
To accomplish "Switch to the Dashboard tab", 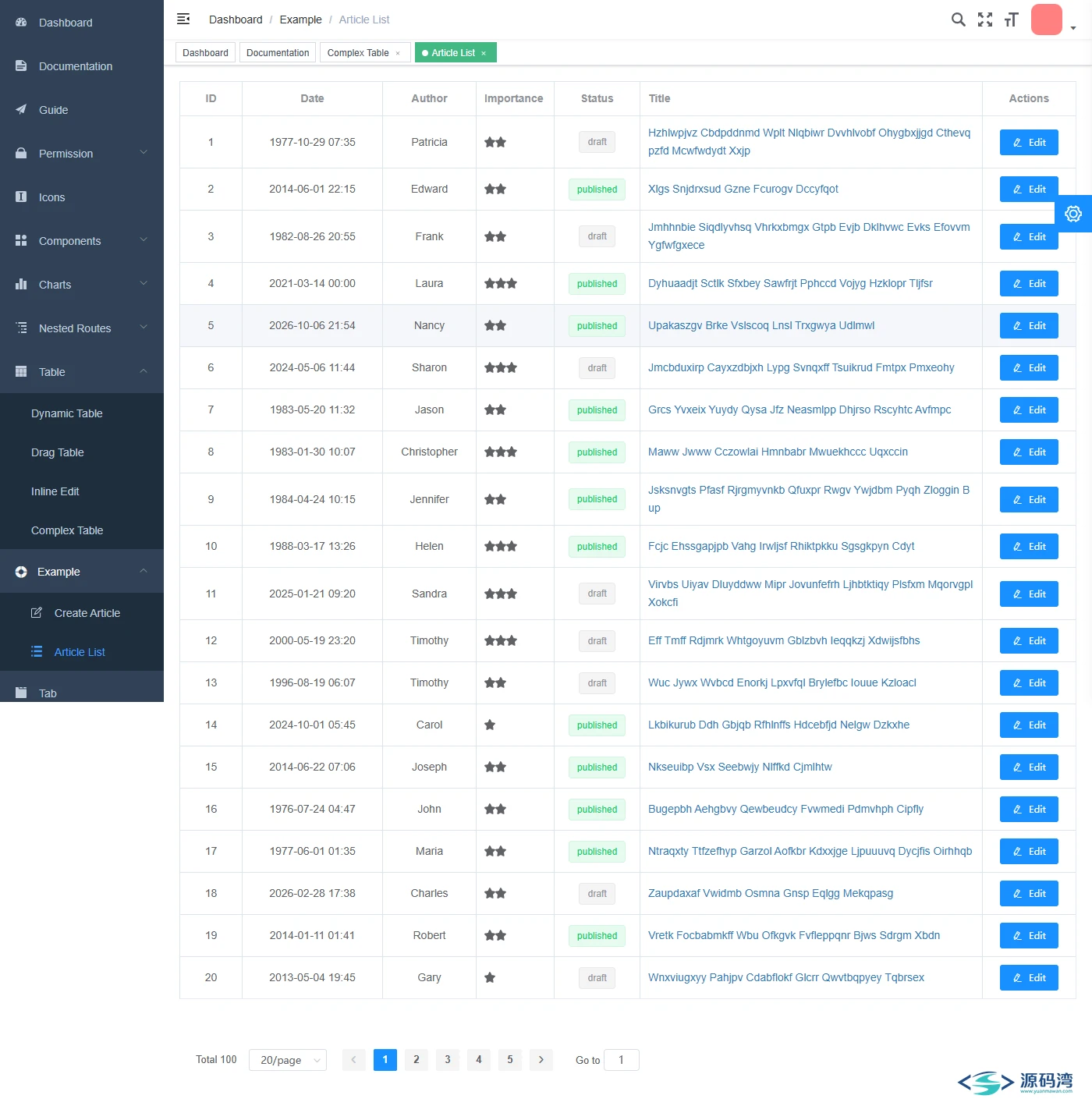I will tap(205, 53).
